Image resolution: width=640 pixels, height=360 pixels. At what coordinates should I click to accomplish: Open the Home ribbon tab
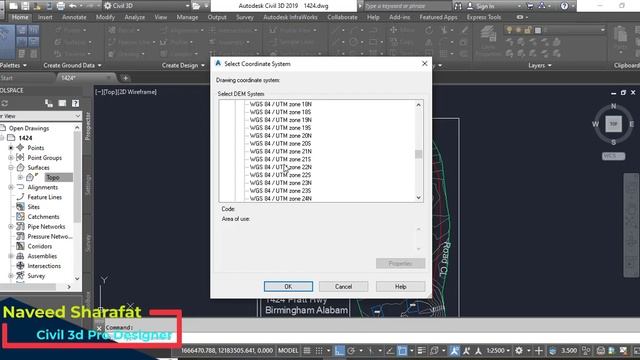click(20, 17)
